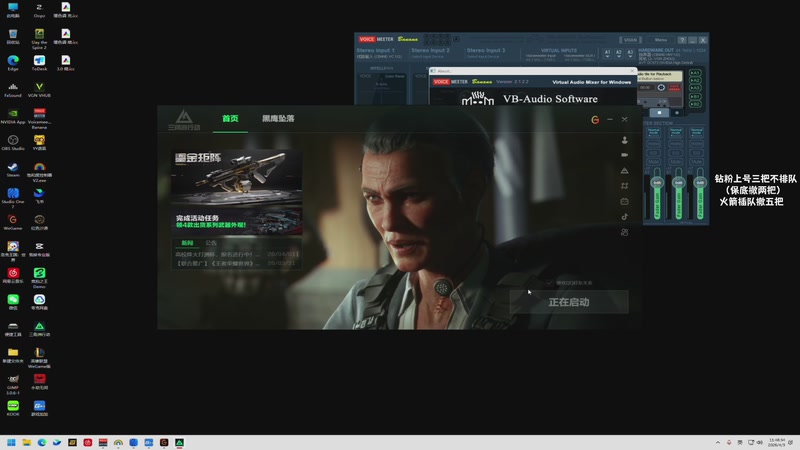The width and height of the screenshot is (800, 450).
Task: Toggle the B2 cassette output button in Voicemeeter
Action: [x=695, y=104]
